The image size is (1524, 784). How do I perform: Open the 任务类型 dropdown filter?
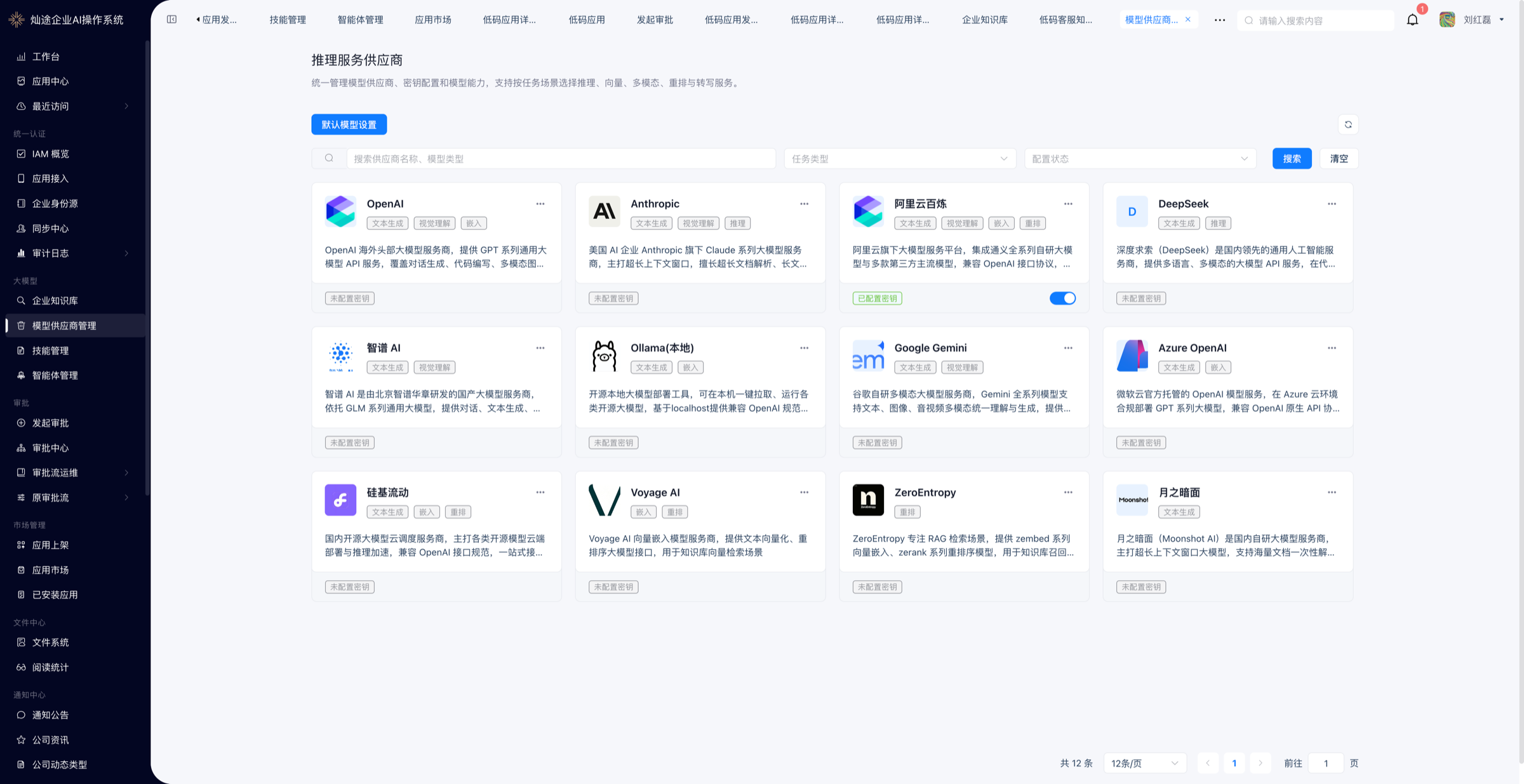coord(900,159)
